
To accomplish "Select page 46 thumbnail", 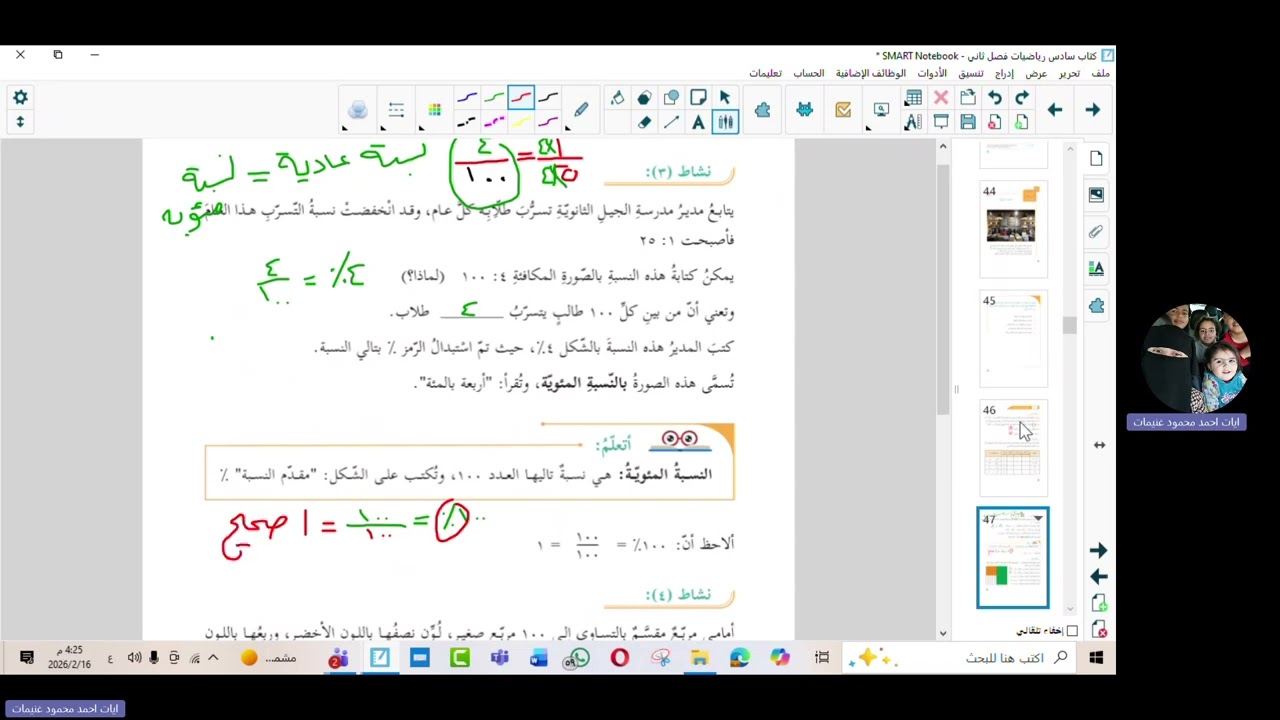I will [1012, 448].
